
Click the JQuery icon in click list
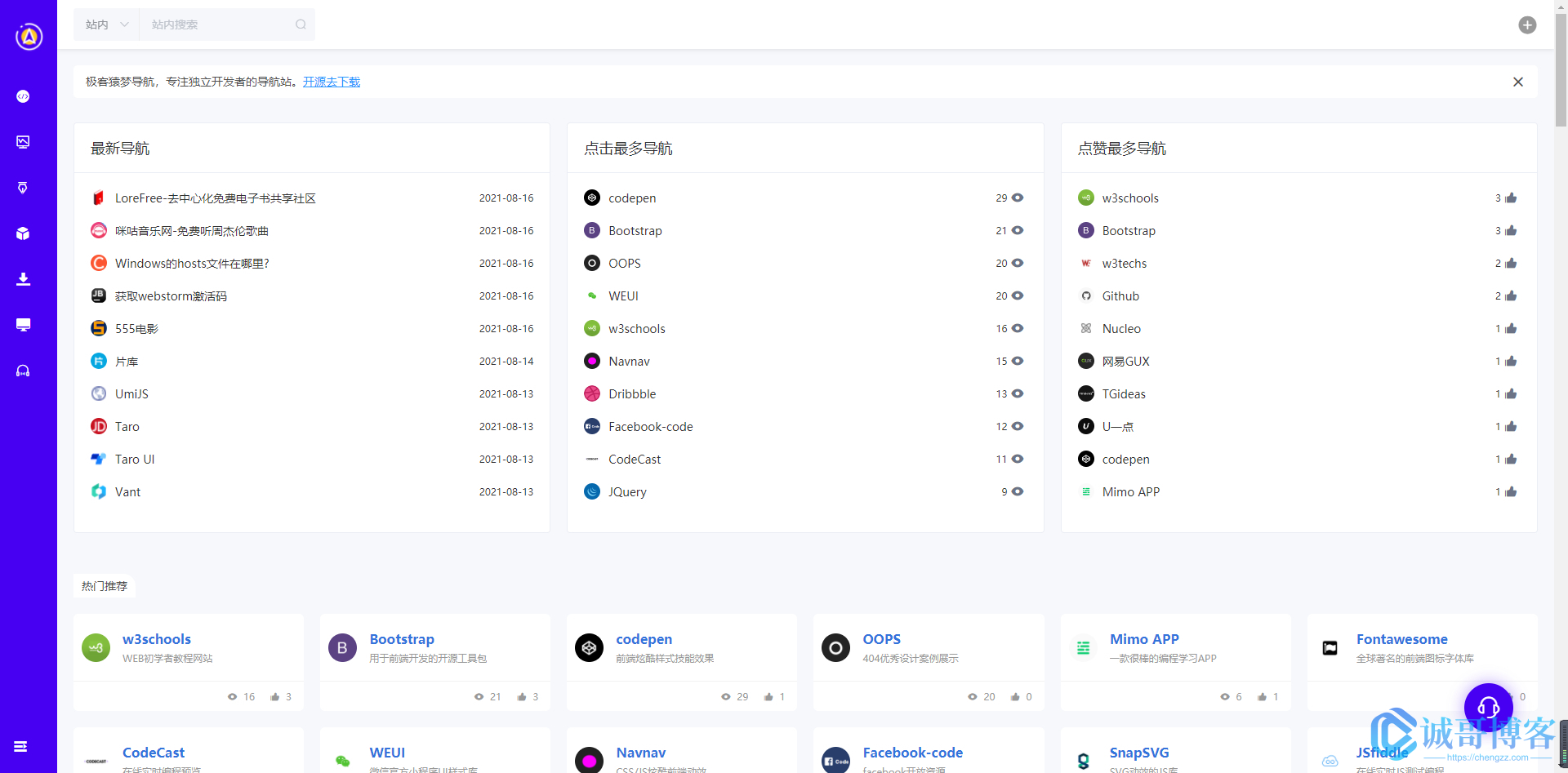point(592,491)
